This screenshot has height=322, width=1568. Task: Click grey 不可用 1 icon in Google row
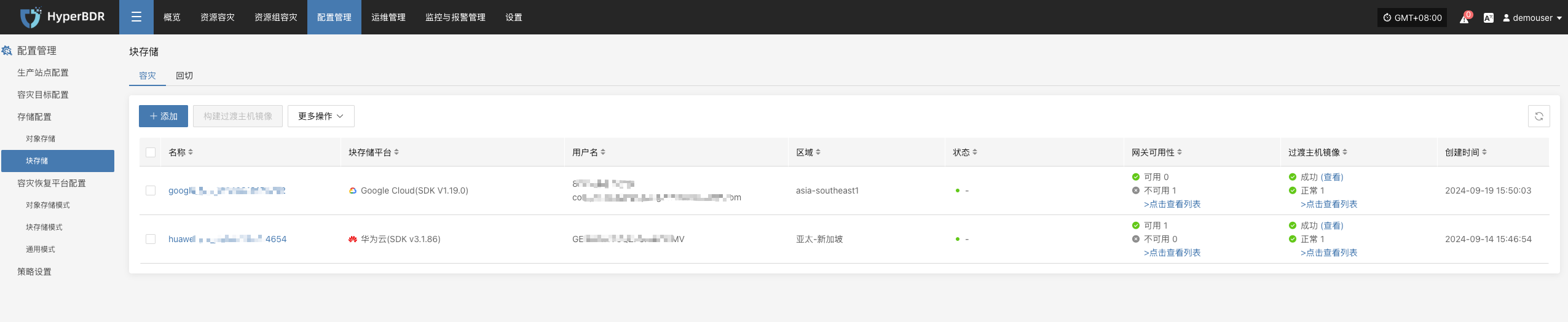click(x=1136, y=190)
